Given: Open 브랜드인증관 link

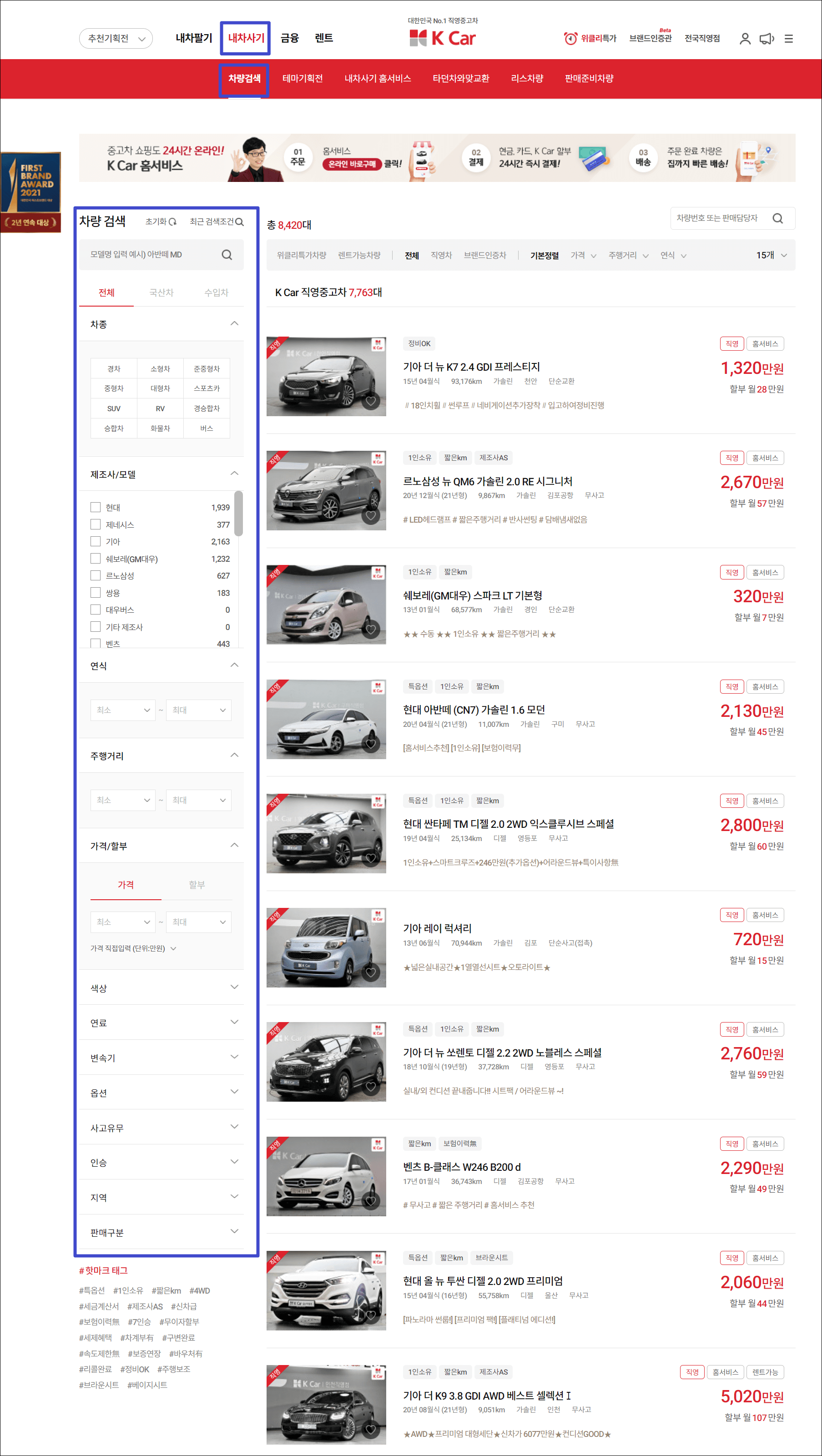Looking at the screenshot, I should coord(650,38).
